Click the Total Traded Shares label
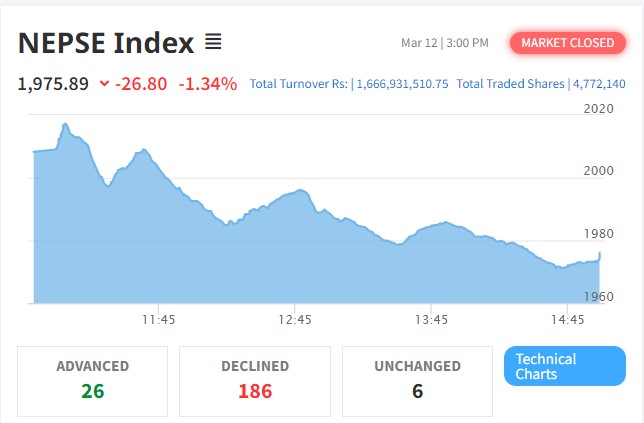The width and height of the screenshot is (644, 423). click(511, 84)
